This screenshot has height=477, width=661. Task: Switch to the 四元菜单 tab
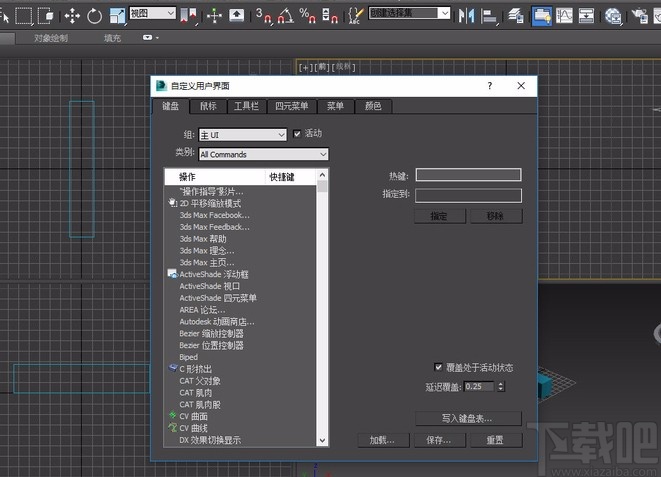pyautogui.click(x=292, y=106)
